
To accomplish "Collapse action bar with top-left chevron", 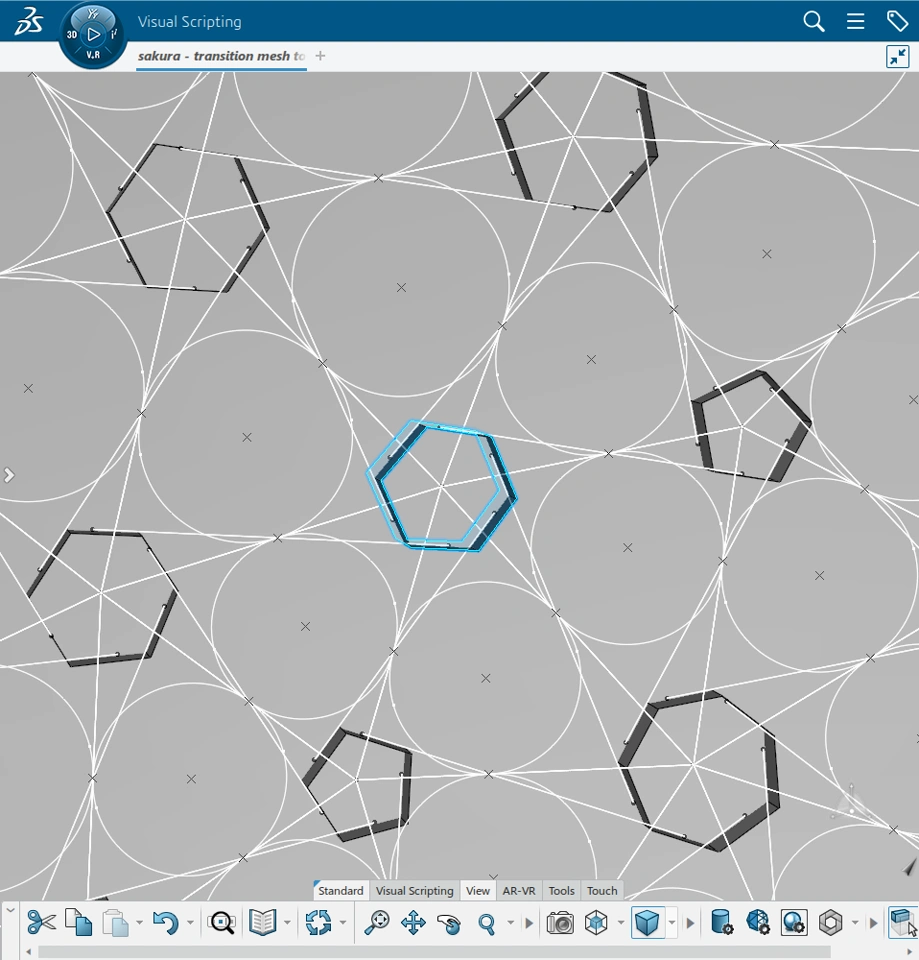I will (10, 910).
